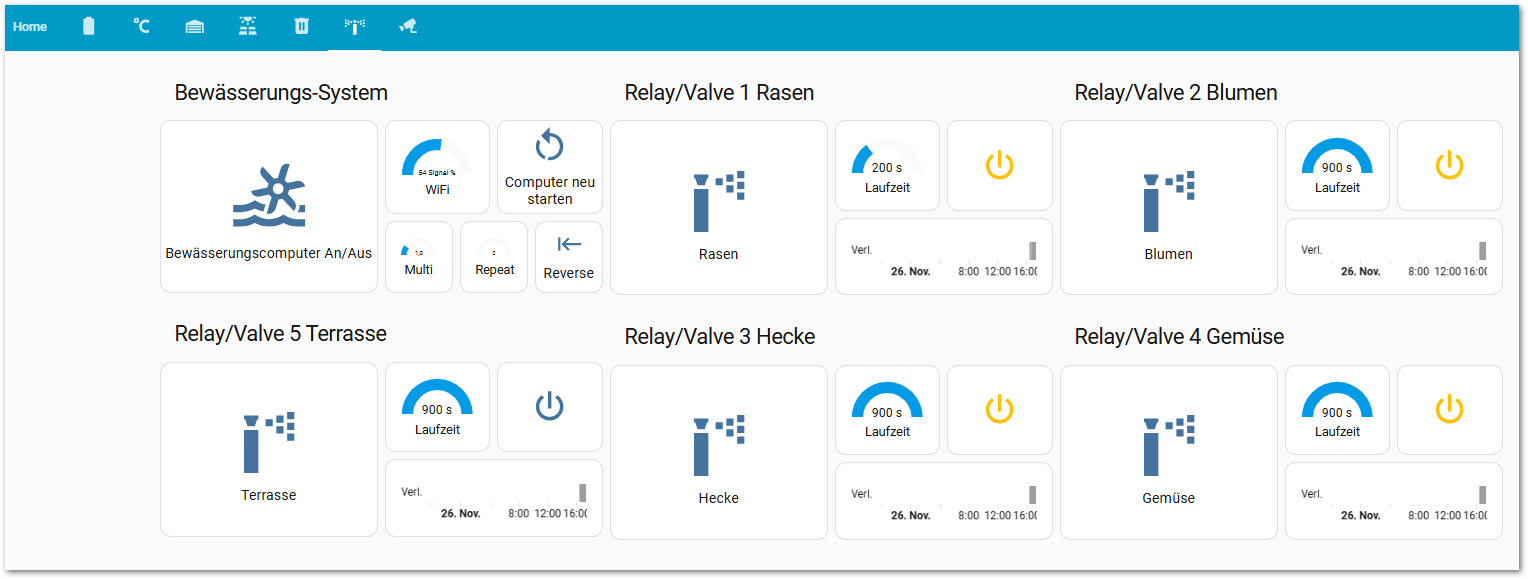Click the Rasen sprinkler icon card
The image size is (1528, 579).
[718, 208]
